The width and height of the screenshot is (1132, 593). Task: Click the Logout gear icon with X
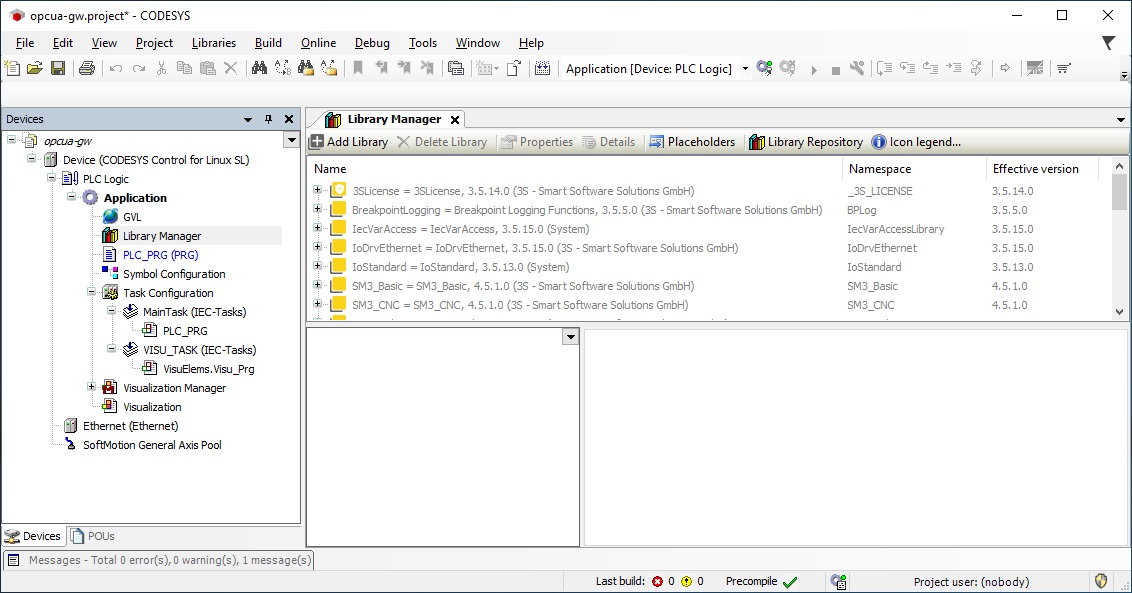788,69
